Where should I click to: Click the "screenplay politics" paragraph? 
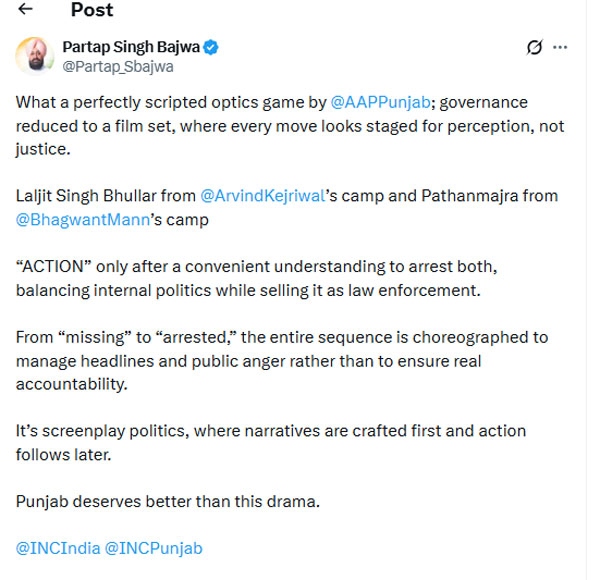[270, 442]
